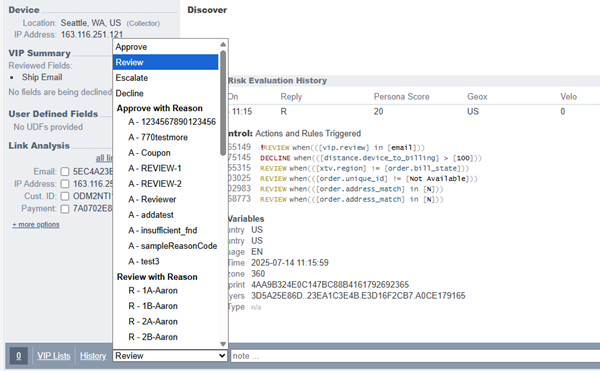600x371 pixels.
Task: Open the '+ more options' link
Action: [x=36, y=225]
